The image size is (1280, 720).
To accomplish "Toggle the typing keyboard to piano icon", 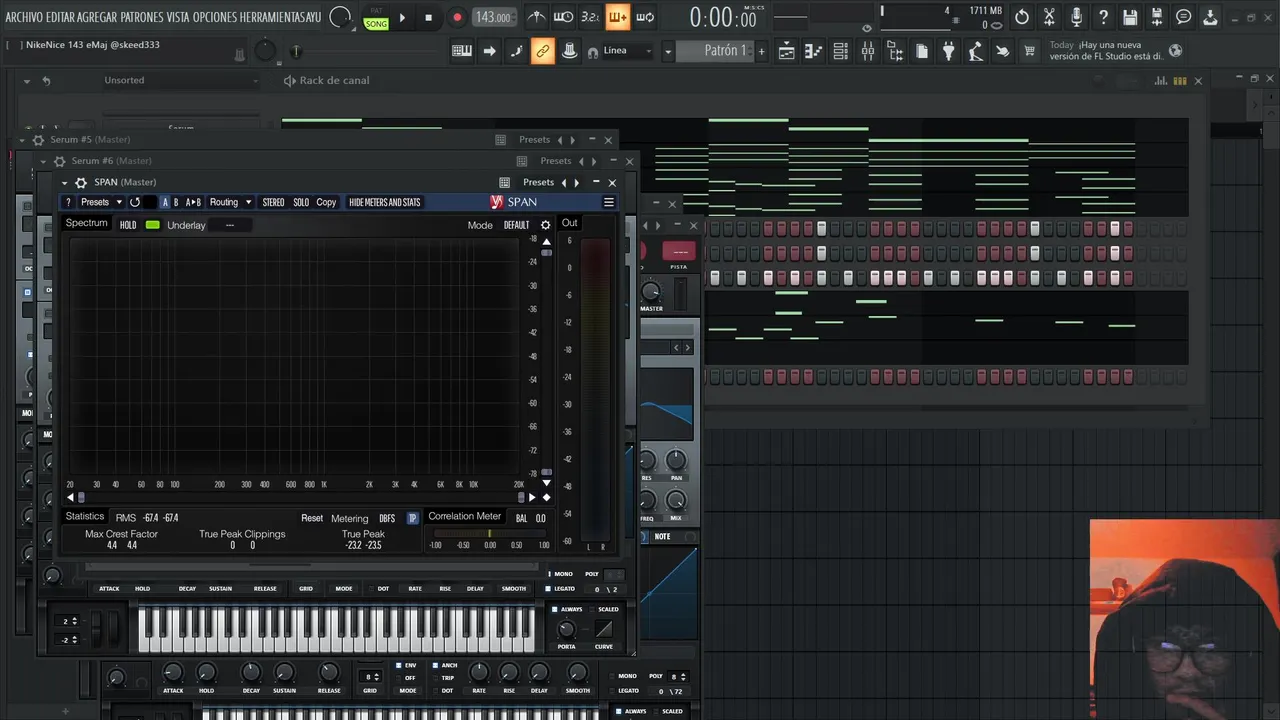I will (462, 51).
